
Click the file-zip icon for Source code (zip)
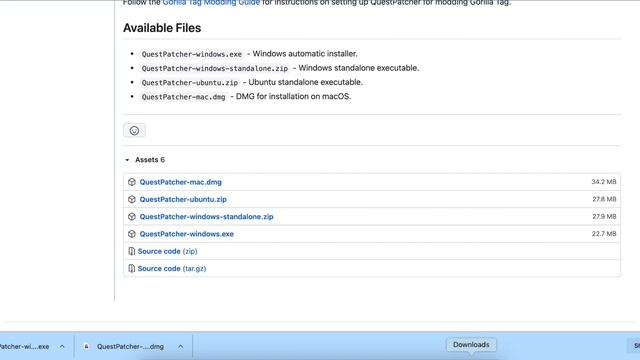[x=131, y=251]
